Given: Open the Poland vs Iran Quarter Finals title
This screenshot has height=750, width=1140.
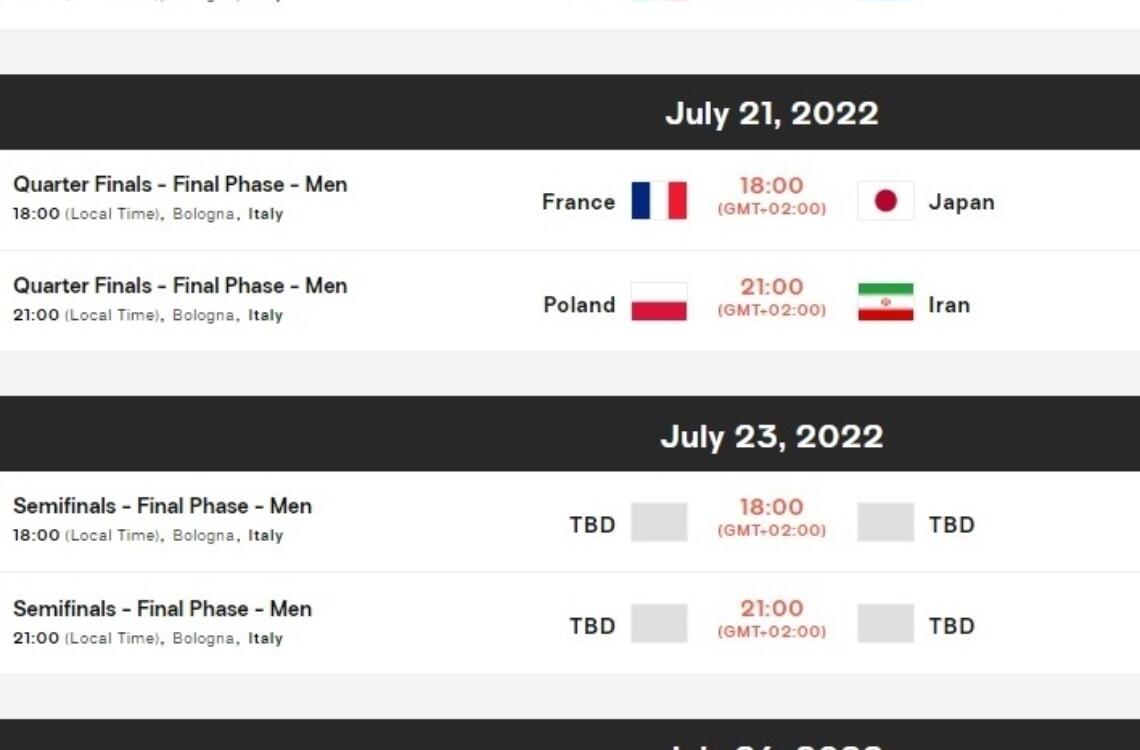Looking at the screenshot, I should (180, 286).
